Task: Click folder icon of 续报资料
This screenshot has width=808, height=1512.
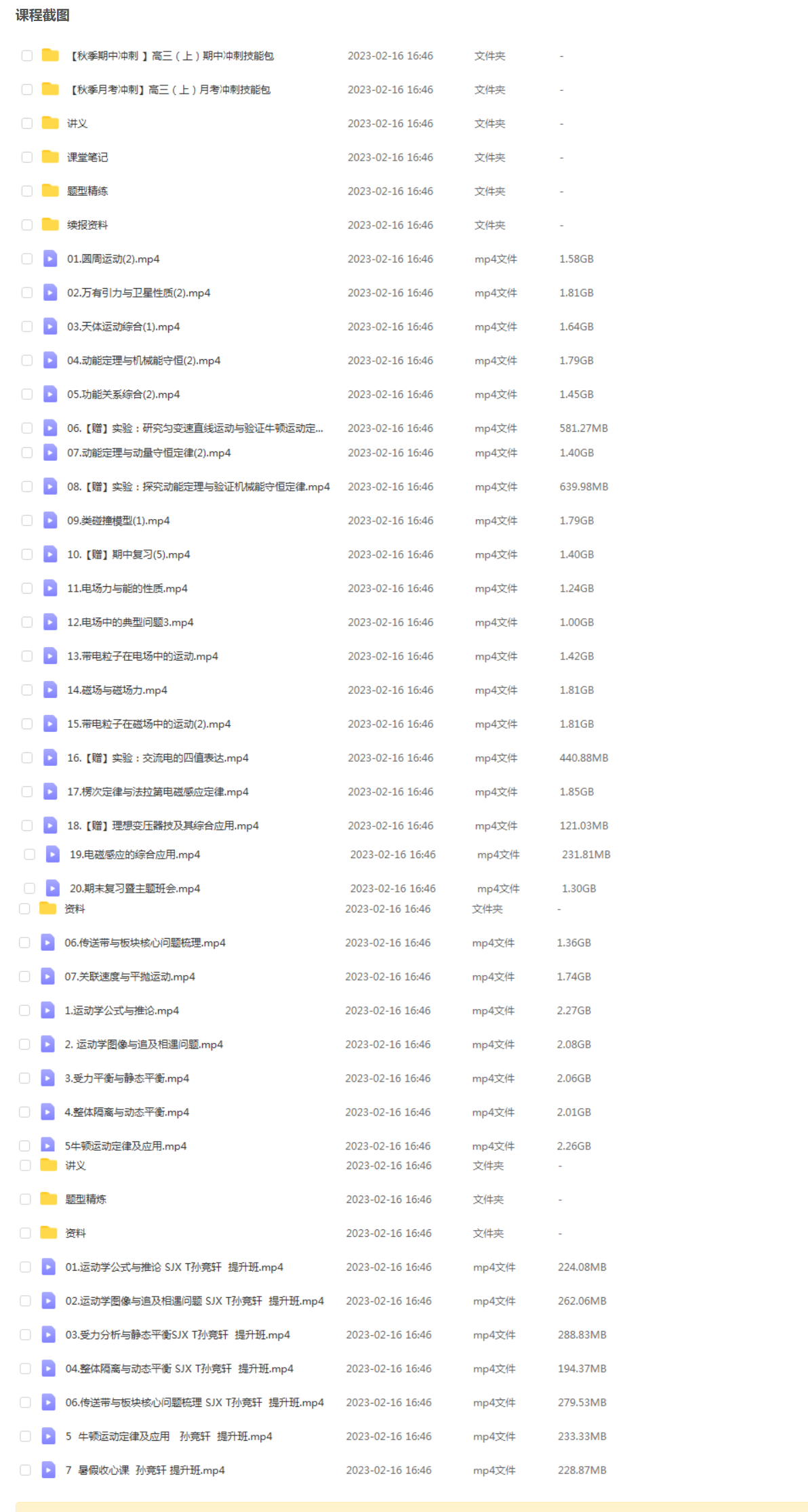Action: (50, 224)
